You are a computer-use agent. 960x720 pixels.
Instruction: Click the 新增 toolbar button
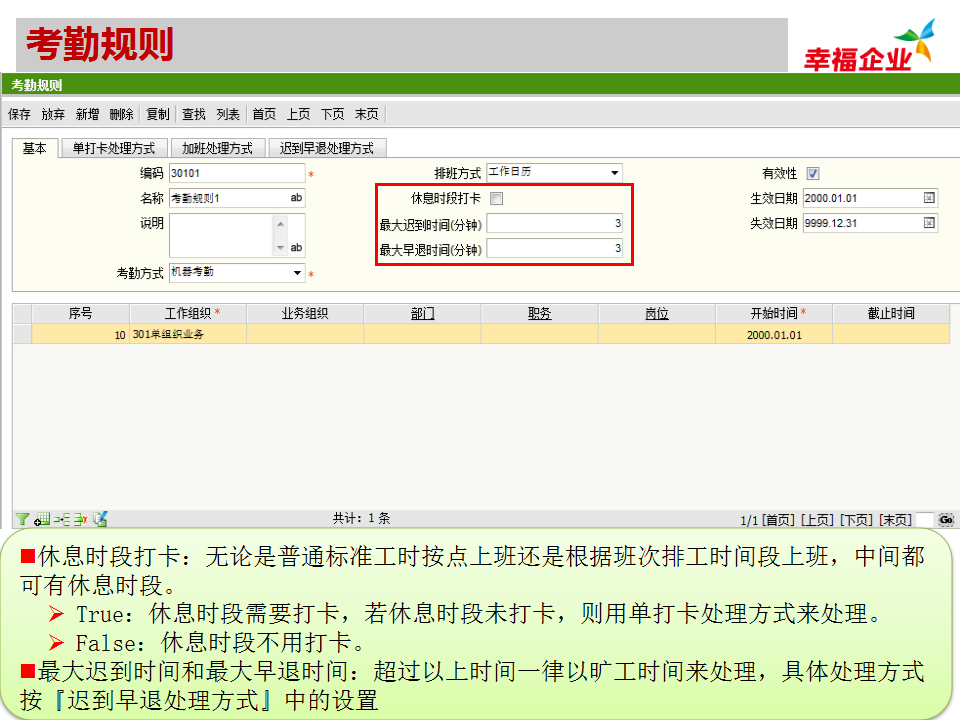[x=87, y=114]
